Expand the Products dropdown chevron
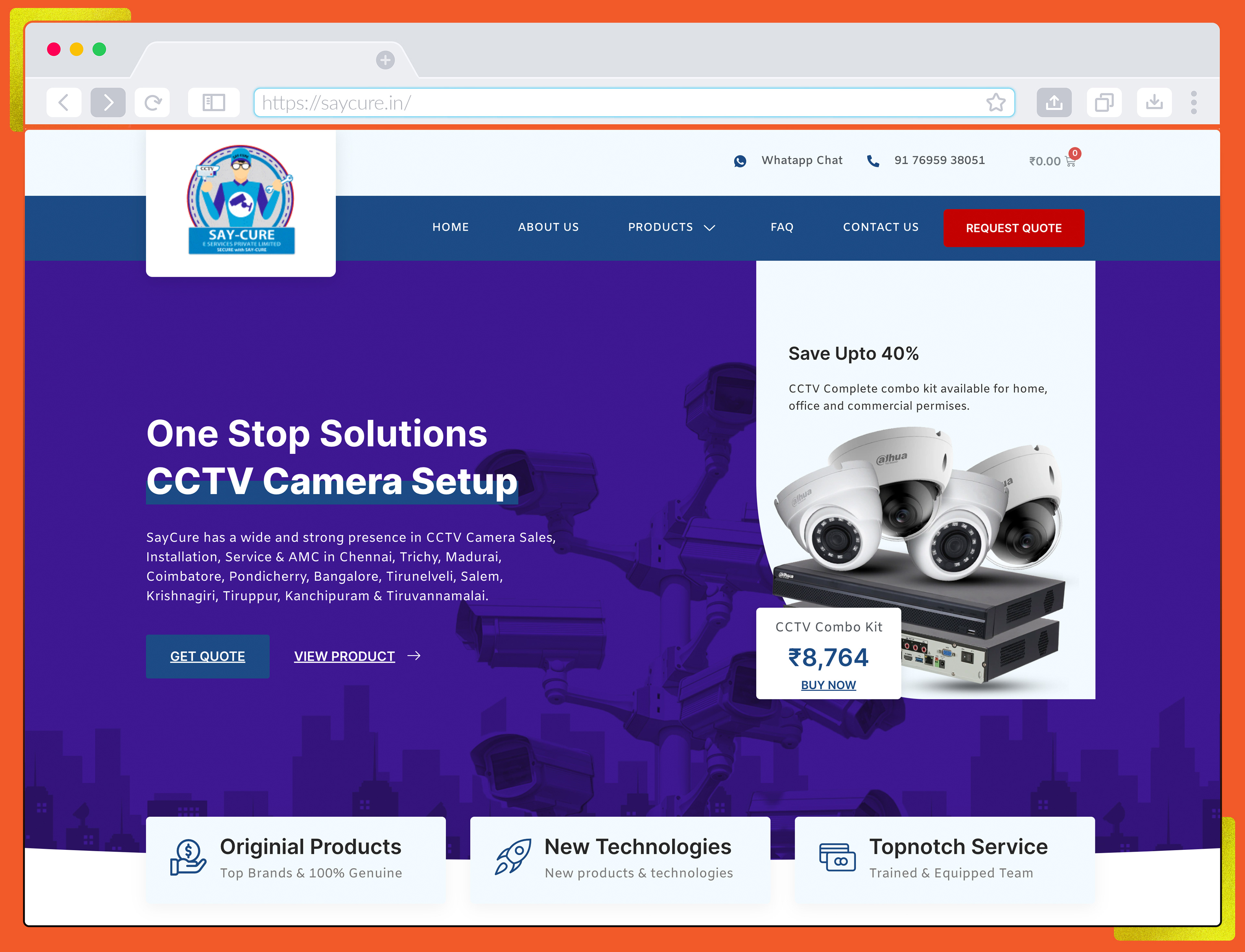Screen dimensions: 1245x952 (x=709, y=228)
